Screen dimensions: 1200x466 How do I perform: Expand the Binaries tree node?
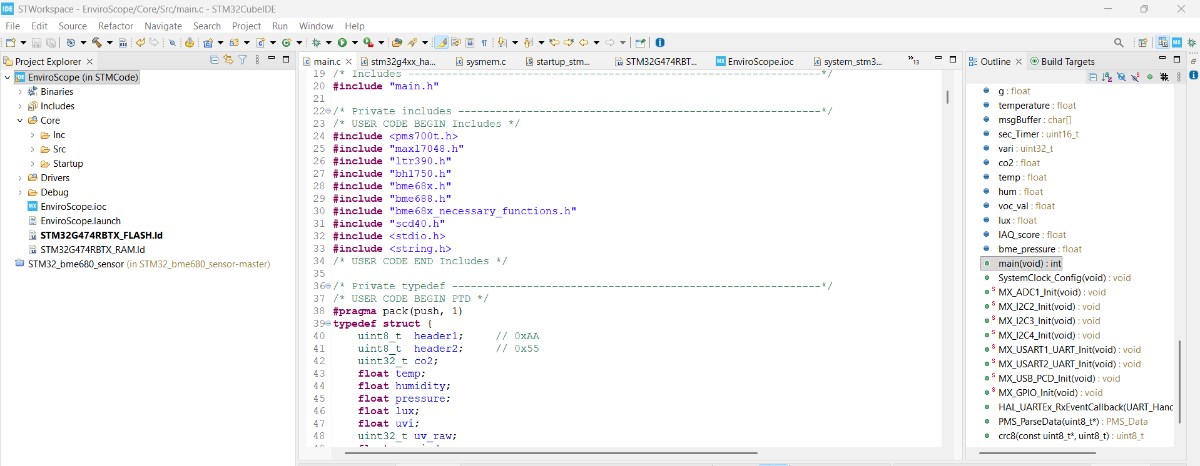[x=19, y=91]
